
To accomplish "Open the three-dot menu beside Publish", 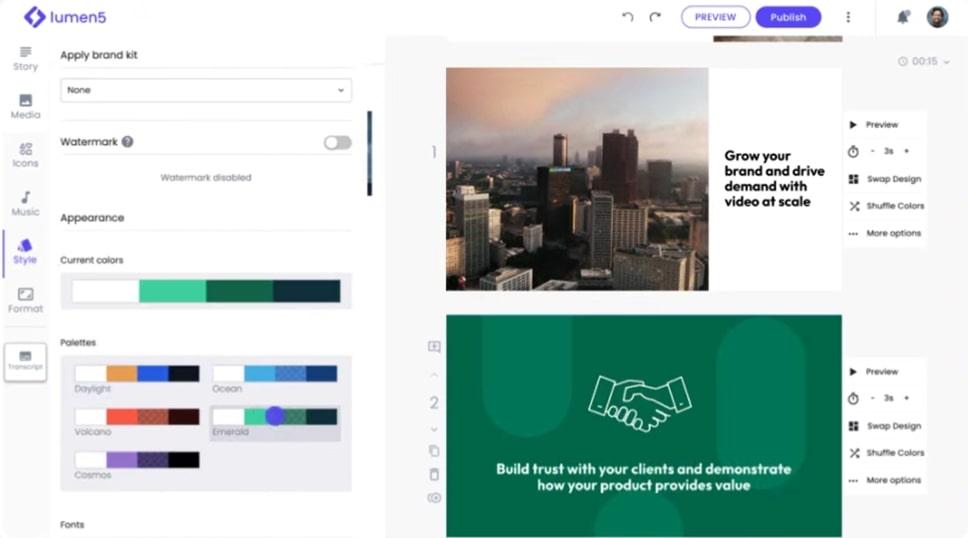I will 848,17.
